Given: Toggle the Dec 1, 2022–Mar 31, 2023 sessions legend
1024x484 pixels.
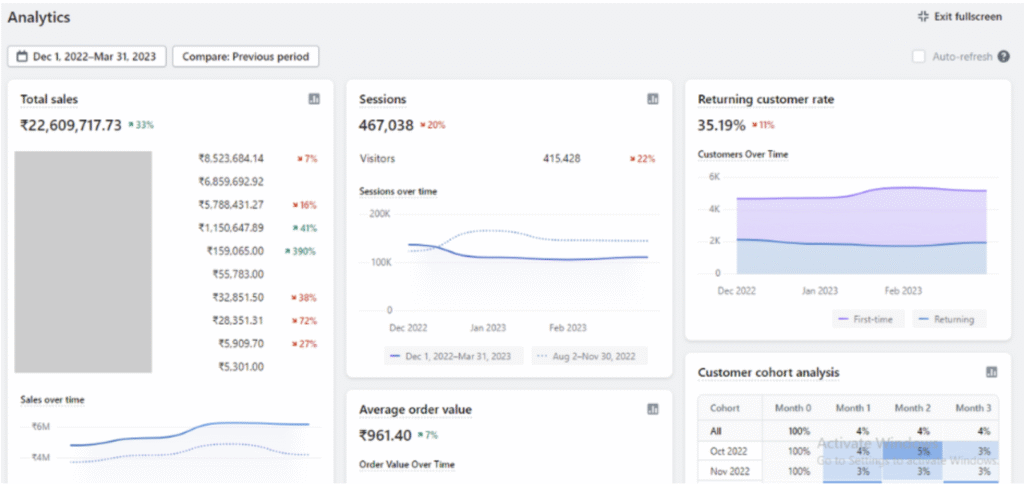Looking at the screenshot, I should point(453,355).
